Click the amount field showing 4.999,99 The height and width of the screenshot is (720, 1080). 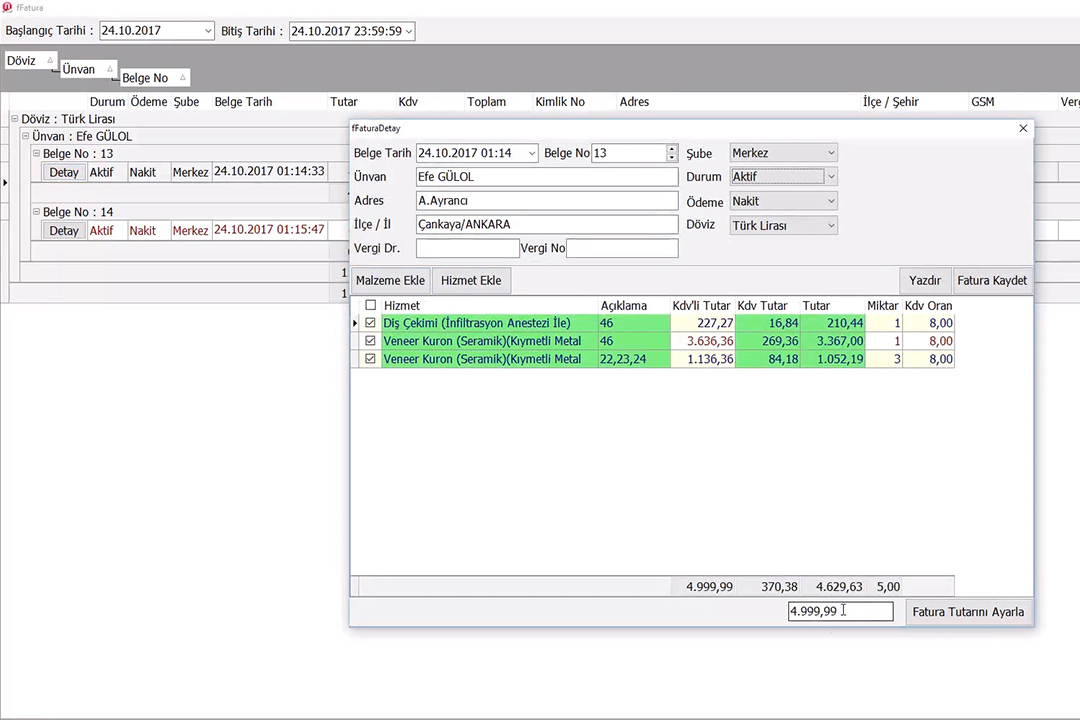pos(840,611)
